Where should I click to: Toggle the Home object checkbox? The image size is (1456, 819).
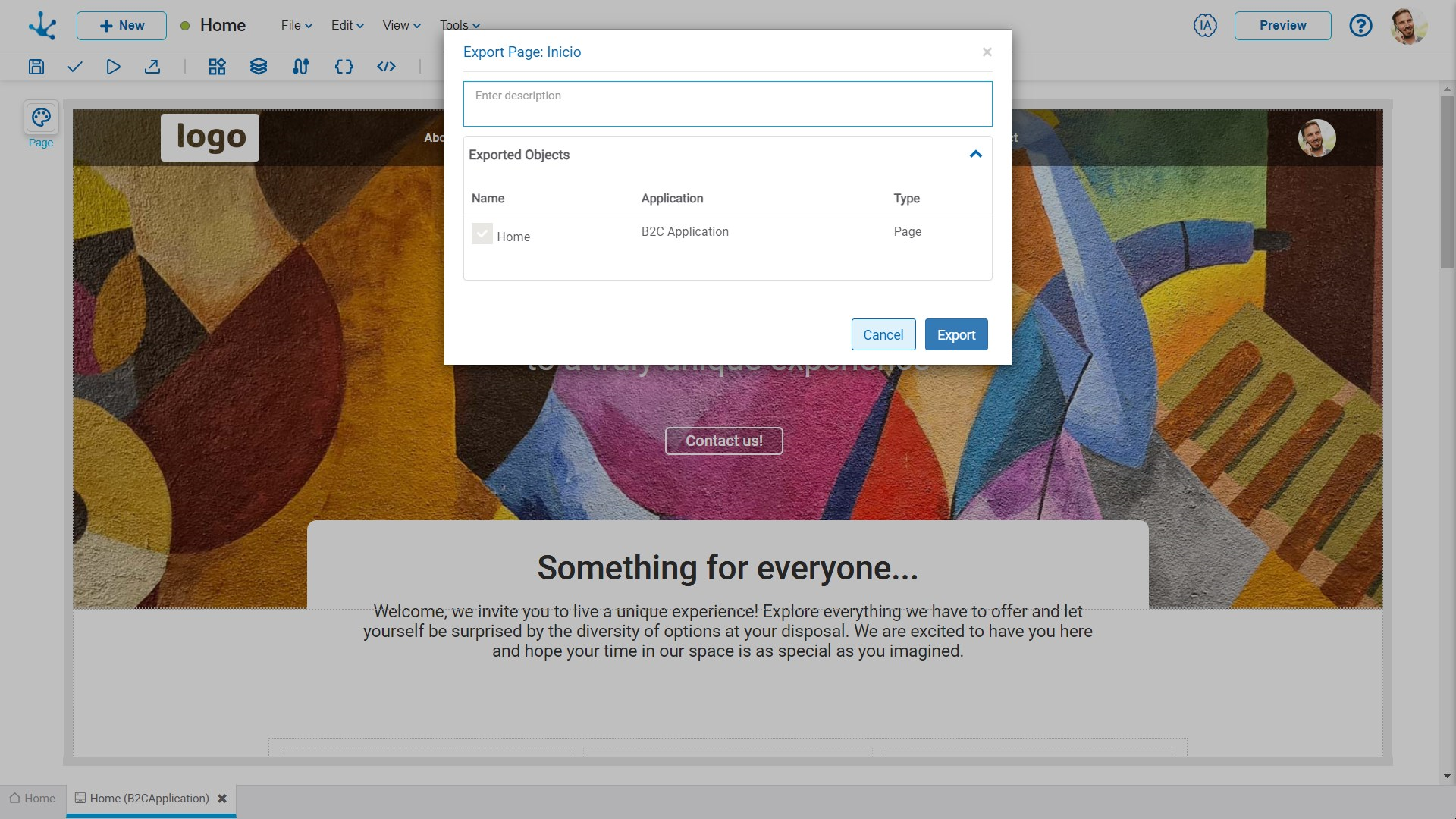coord(482,234)
